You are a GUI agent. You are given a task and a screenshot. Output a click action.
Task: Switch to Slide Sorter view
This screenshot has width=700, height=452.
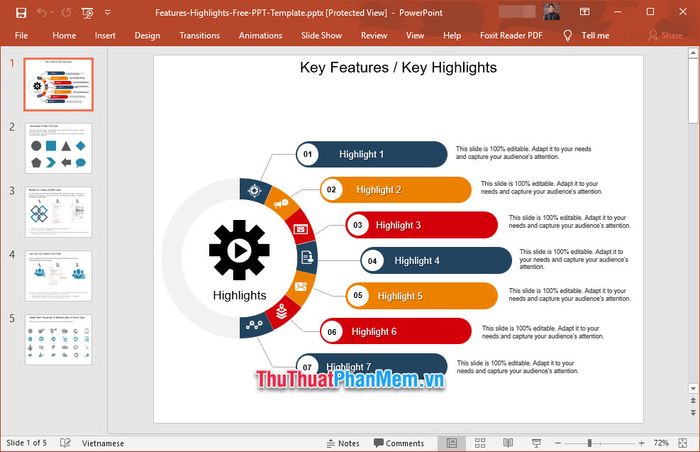click(480, 443)
